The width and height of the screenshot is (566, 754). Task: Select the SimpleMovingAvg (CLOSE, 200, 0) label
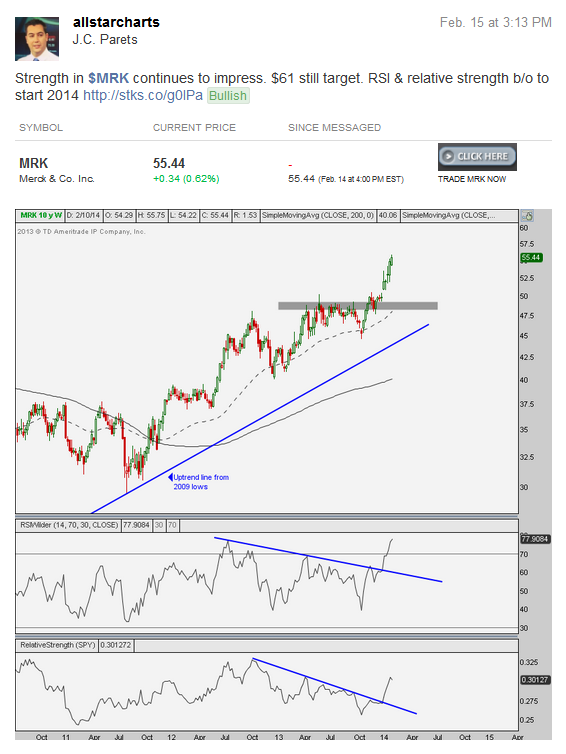(318, 215)
